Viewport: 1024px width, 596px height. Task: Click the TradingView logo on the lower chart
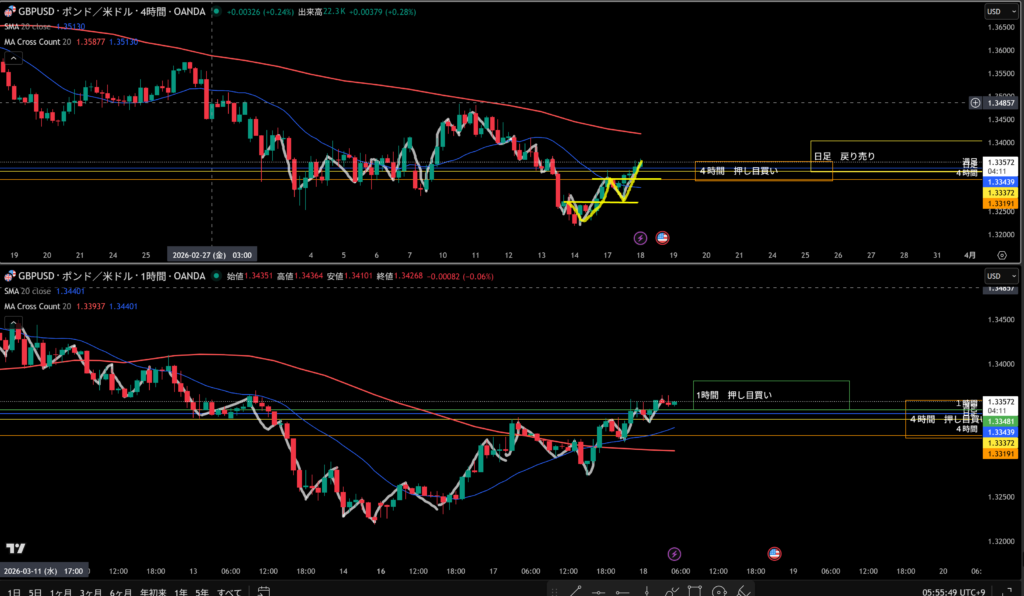(x=15, y=548)
